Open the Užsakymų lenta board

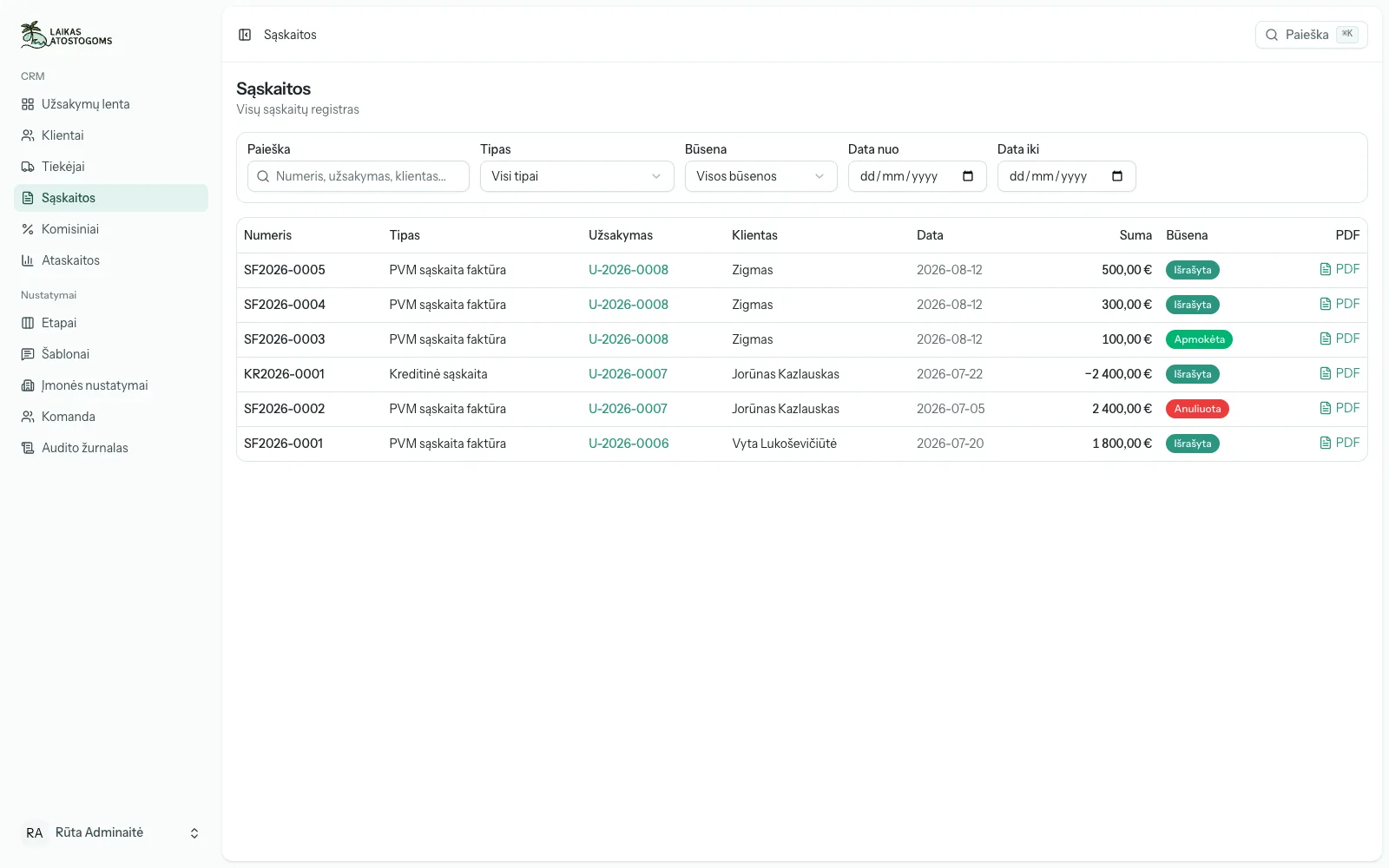111,104
